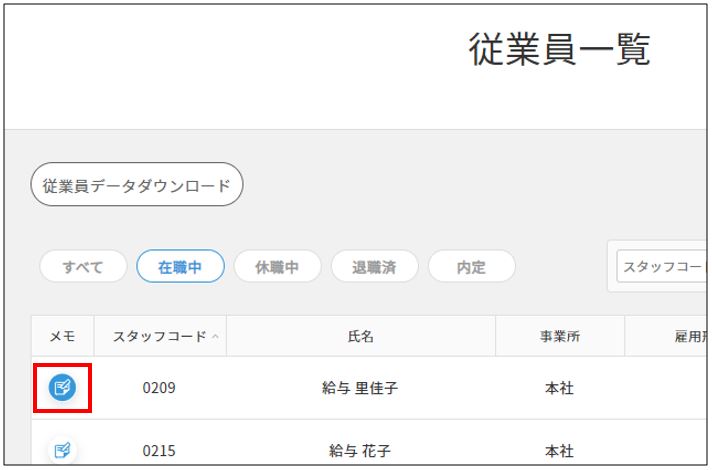Screen dimensions: 712x470
Task: Show employees in the 休職中 tab
Action: tap(277, 267)
